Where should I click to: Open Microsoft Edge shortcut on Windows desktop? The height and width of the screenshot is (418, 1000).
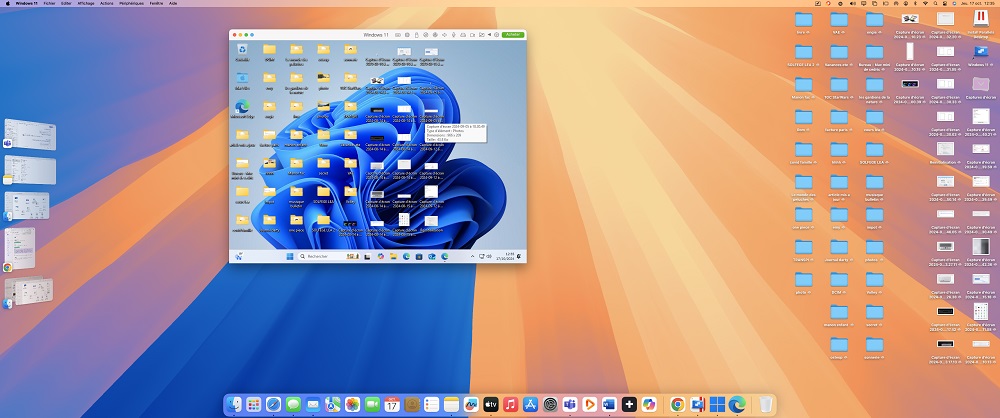click(242, 108)
